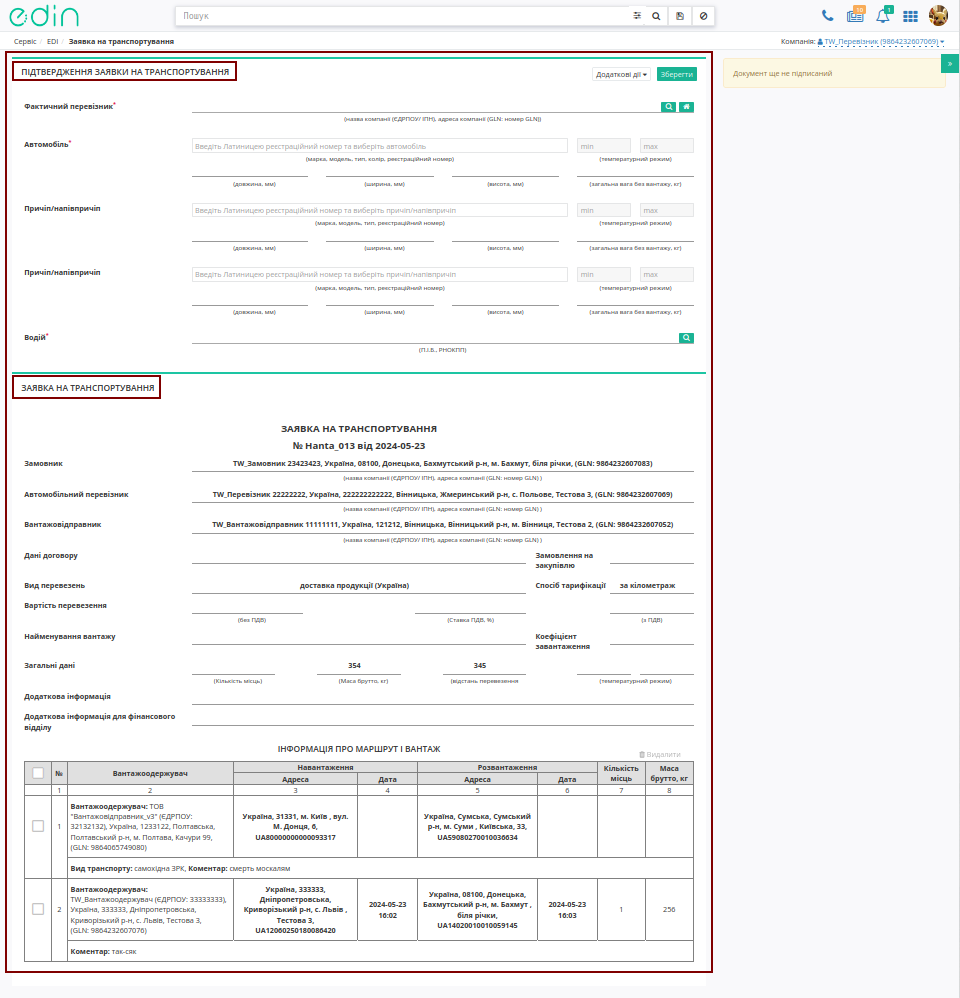Click the Автомобіль registration number field
960x998 pixels.
379,146
